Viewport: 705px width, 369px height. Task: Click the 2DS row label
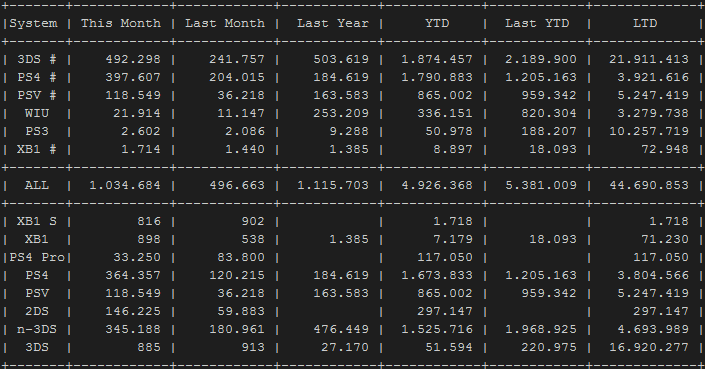37,311
